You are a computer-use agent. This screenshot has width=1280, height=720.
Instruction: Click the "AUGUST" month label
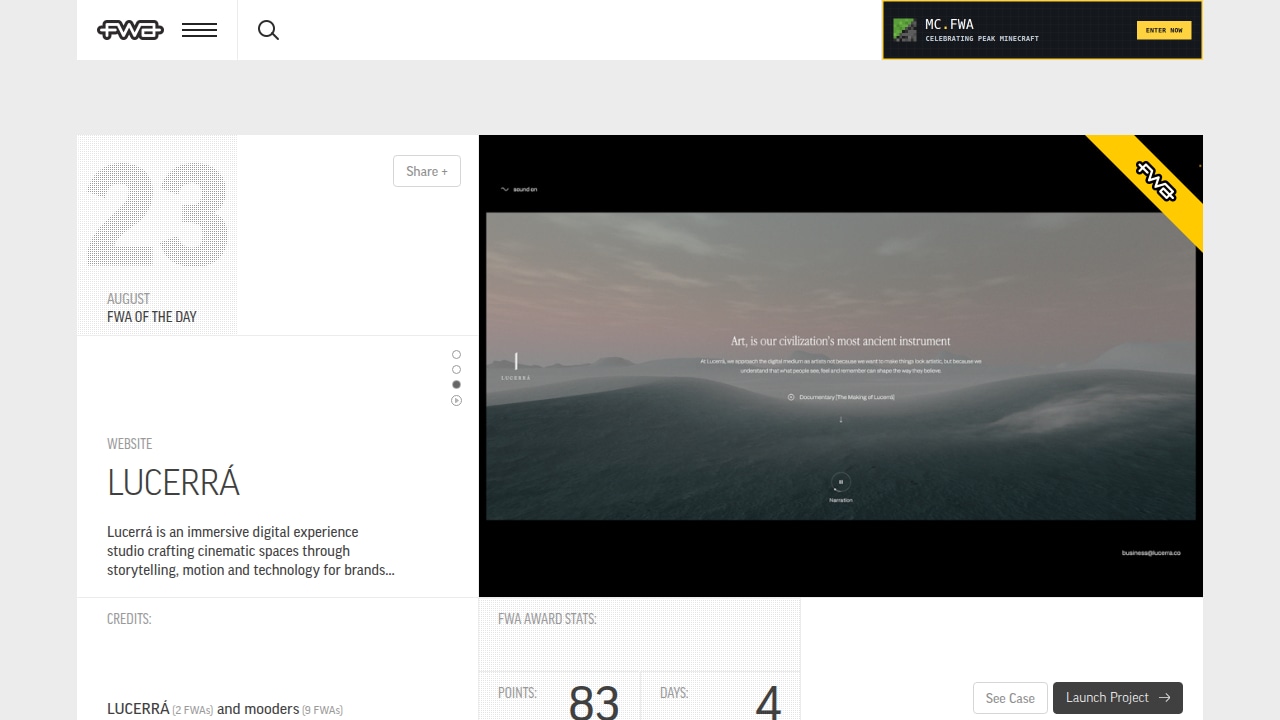coord(128,299)
